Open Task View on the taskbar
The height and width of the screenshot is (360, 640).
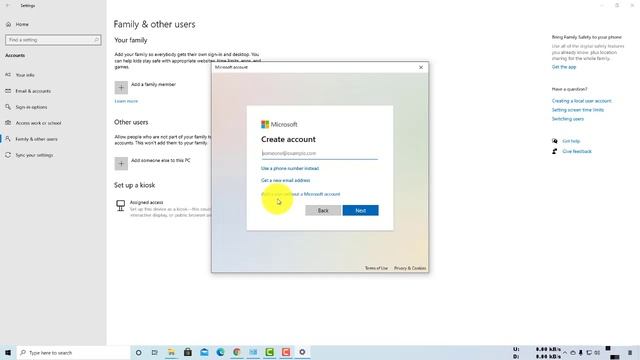point(155,352)
